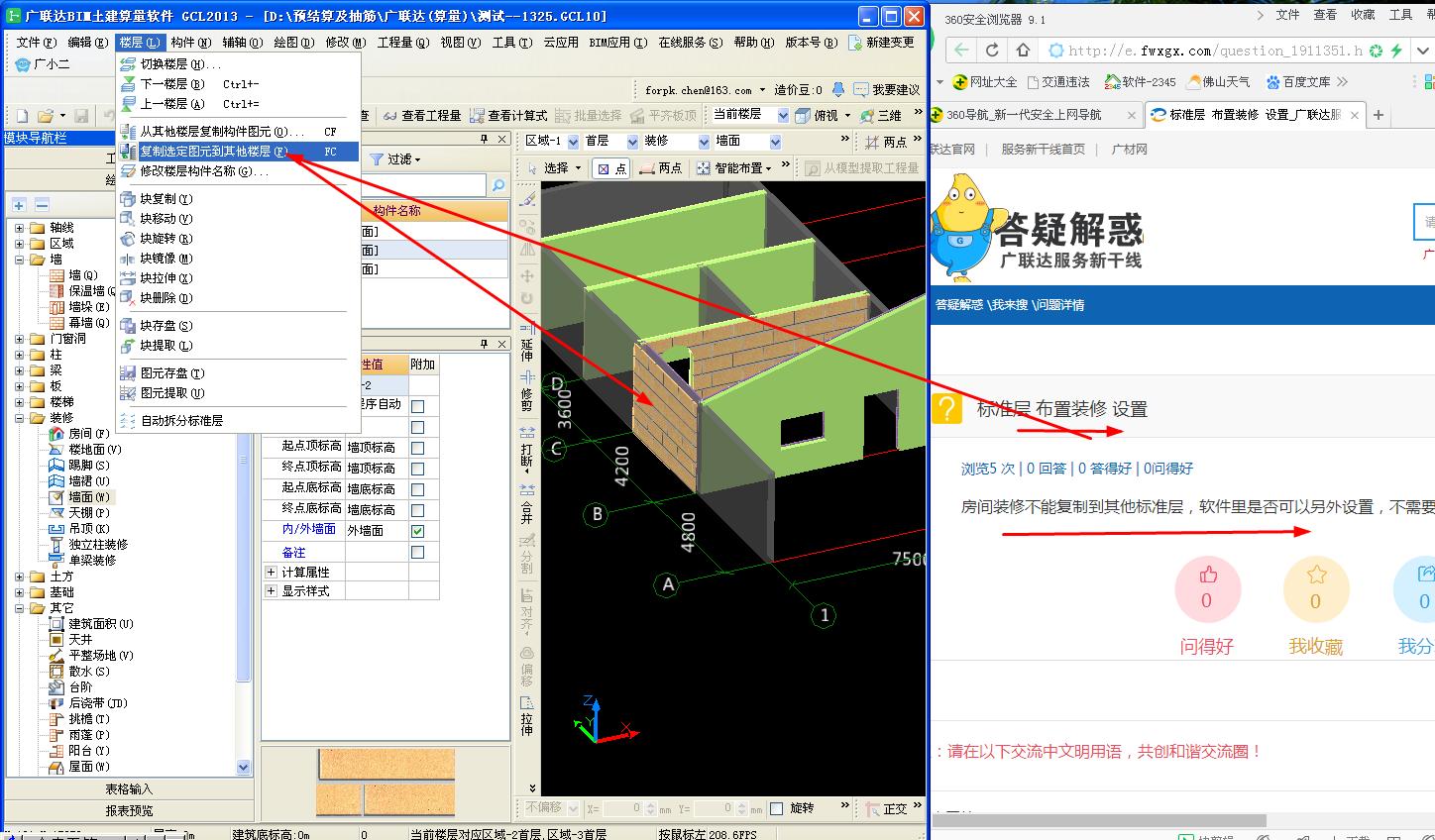Select 建筑面积(U) in the tree

92,624
